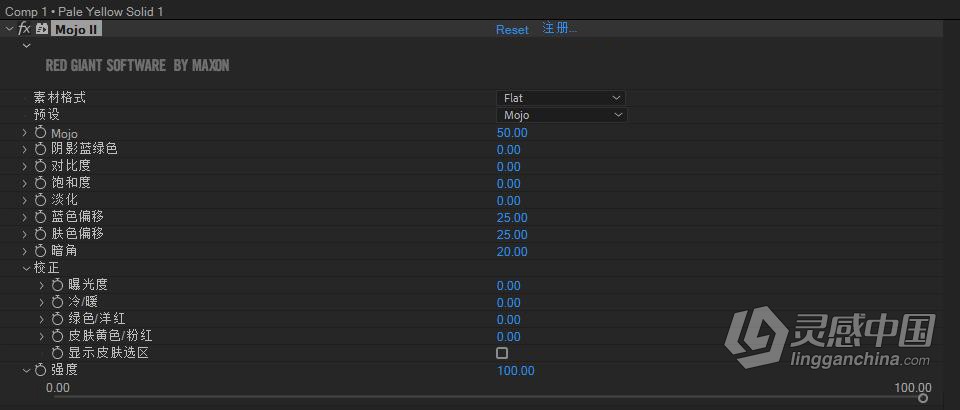This screenshot has width=960, height=410.
Task: Expand the 曝光度 parameter arrow
Action: (x=42, y=285)
